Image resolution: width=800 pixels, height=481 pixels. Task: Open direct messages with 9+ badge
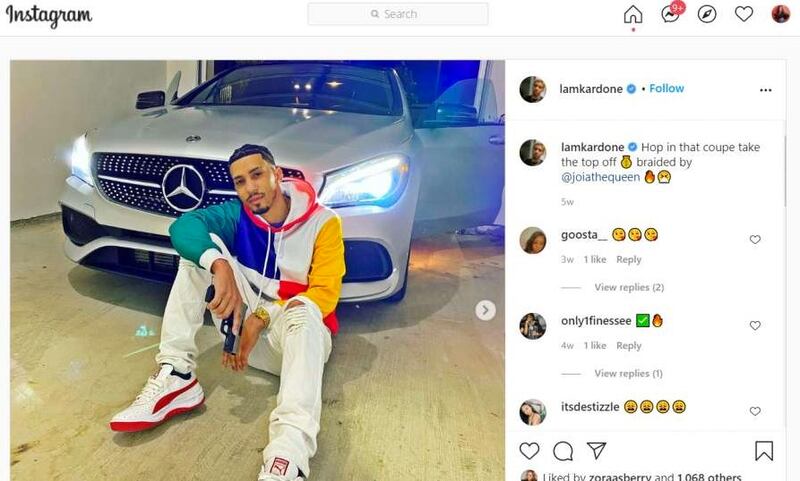(x=672, y=13)
